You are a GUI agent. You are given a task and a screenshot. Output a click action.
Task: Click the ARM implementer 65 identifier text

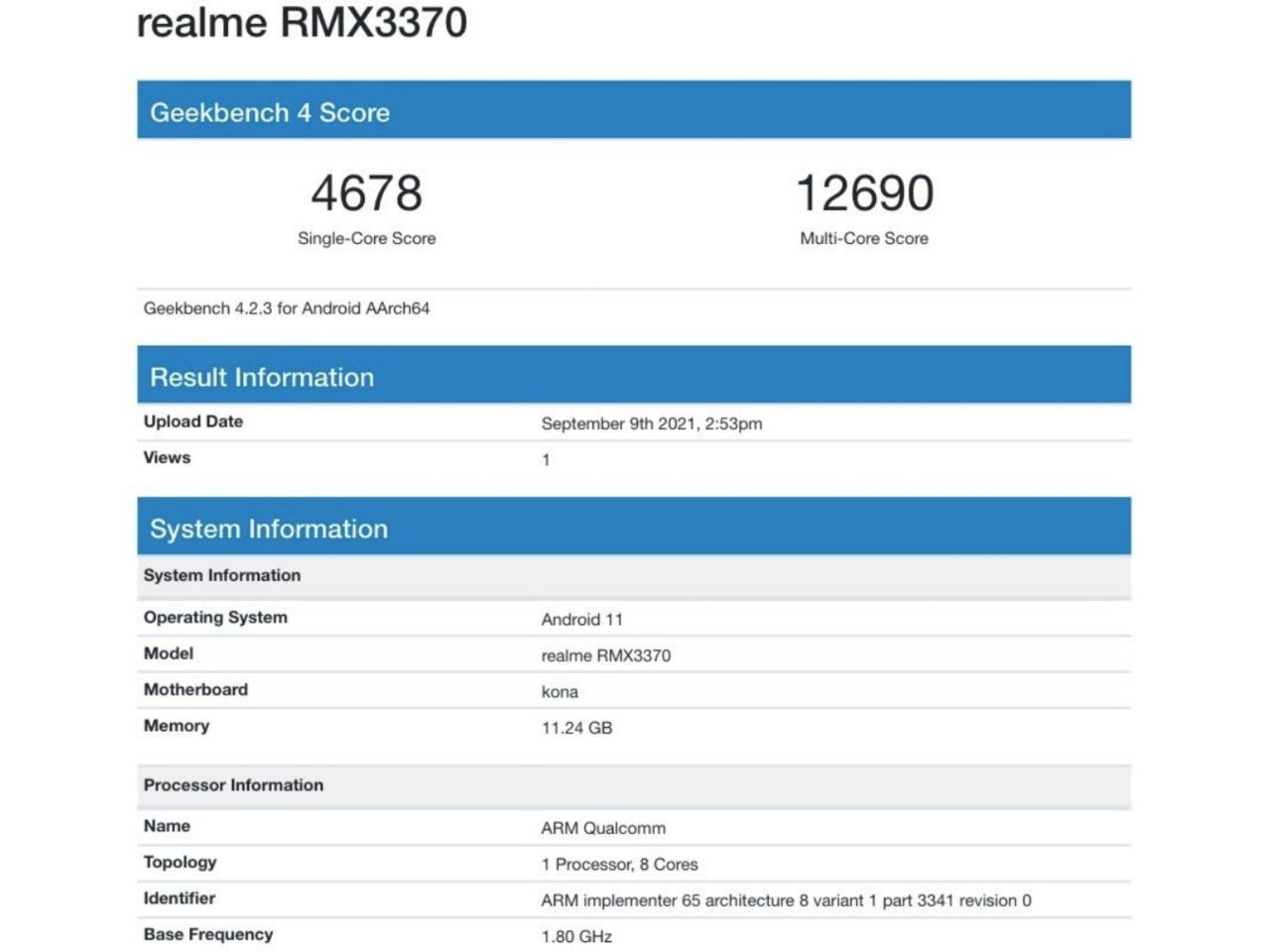coord(786,900)
